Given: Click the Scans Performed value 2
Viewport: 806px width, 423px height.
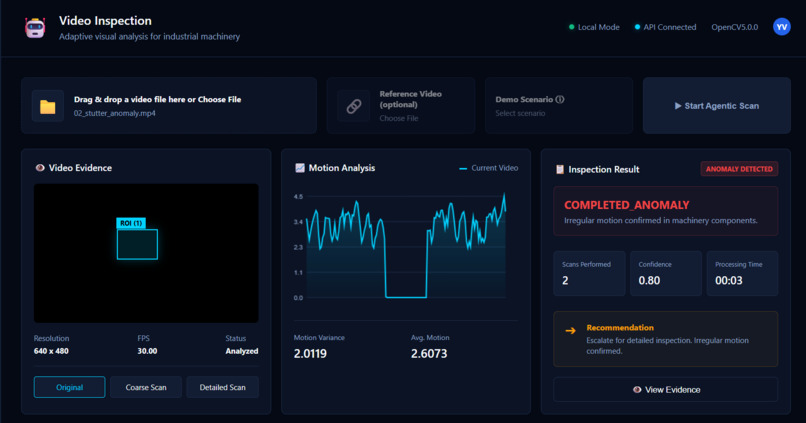Looking at the screenshot, I should [565, 280].
